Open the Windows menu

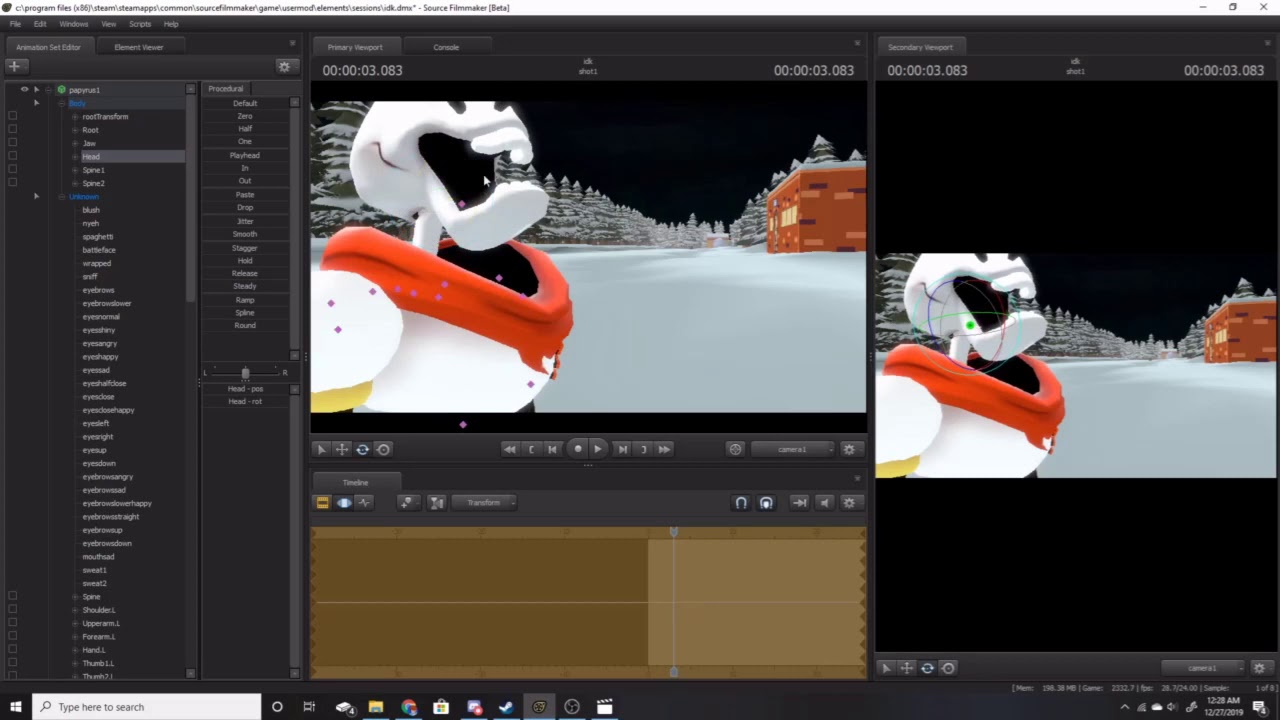click(74, 24)
